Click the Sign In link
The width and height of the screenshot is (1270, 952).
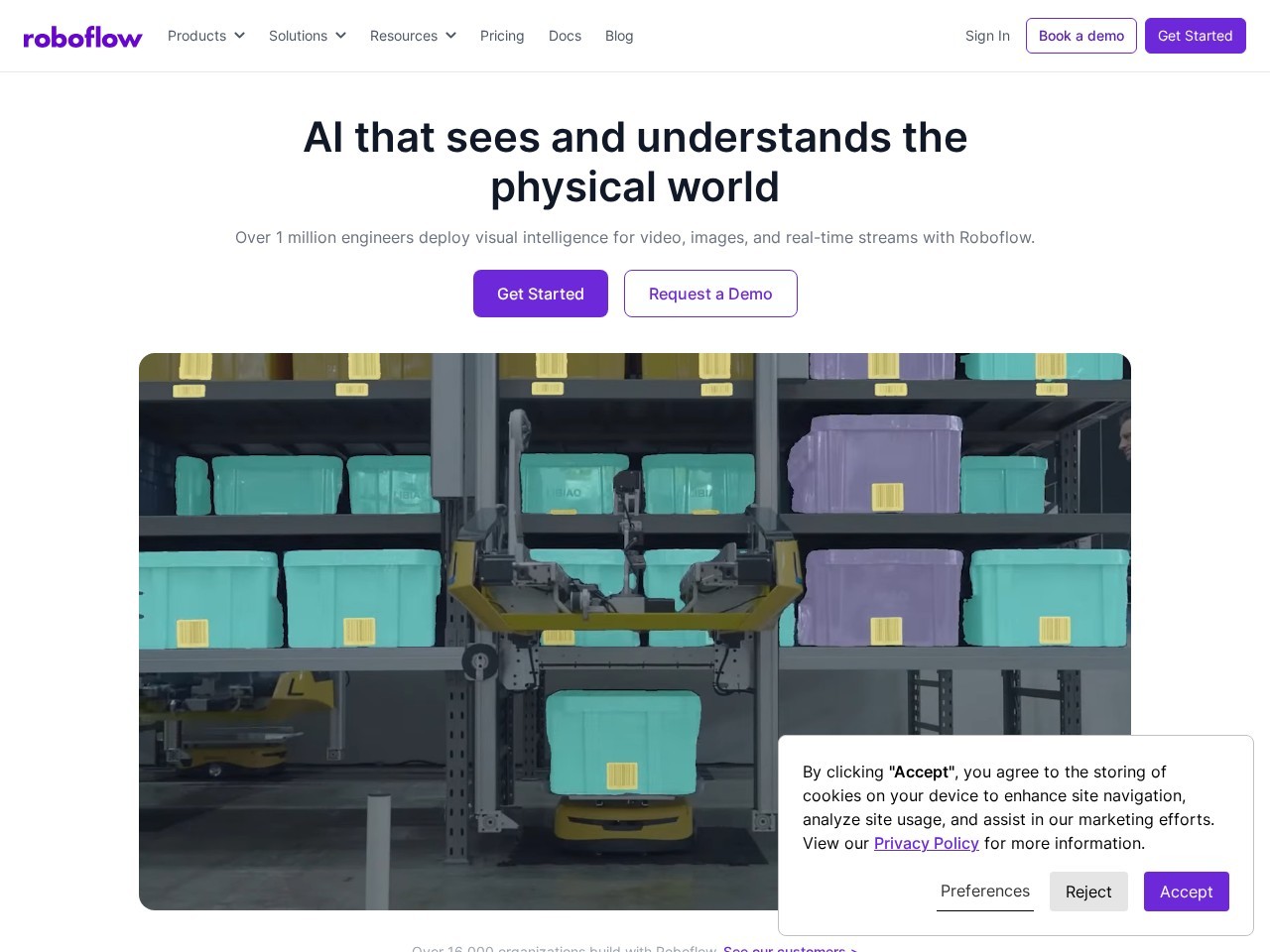point(987,36)
